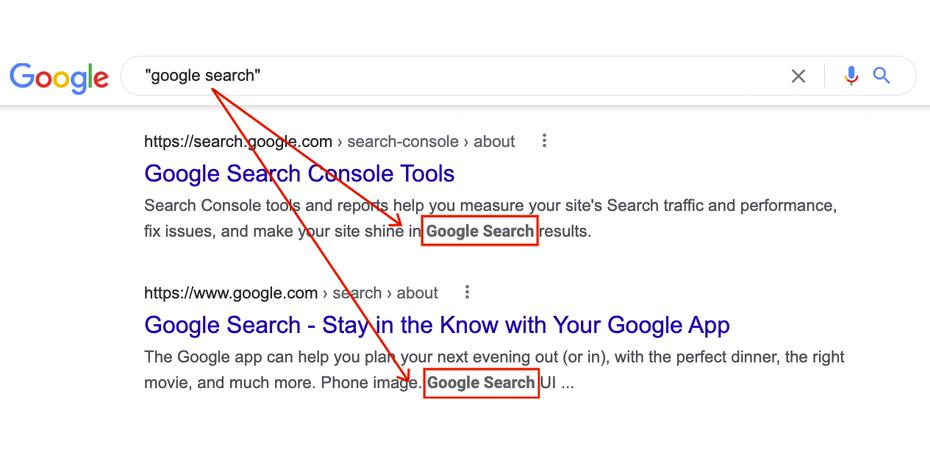This screenshot has height=465, width=930.
Task: Click the https://www.google.com URL text
Action: click(231, 293)
